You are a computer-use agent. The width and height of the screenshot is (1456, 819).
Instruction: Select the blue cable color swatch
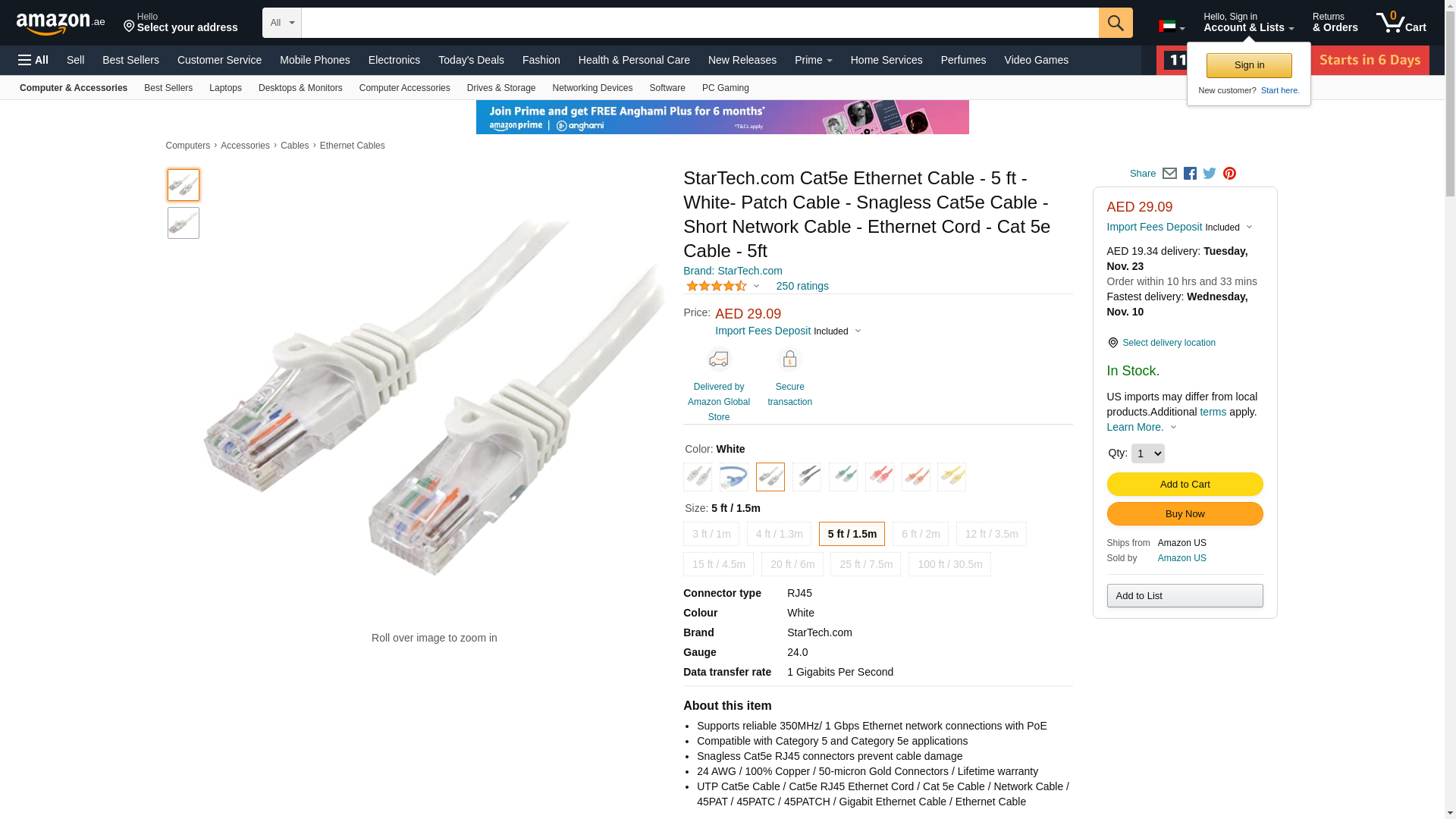[733, 477]
